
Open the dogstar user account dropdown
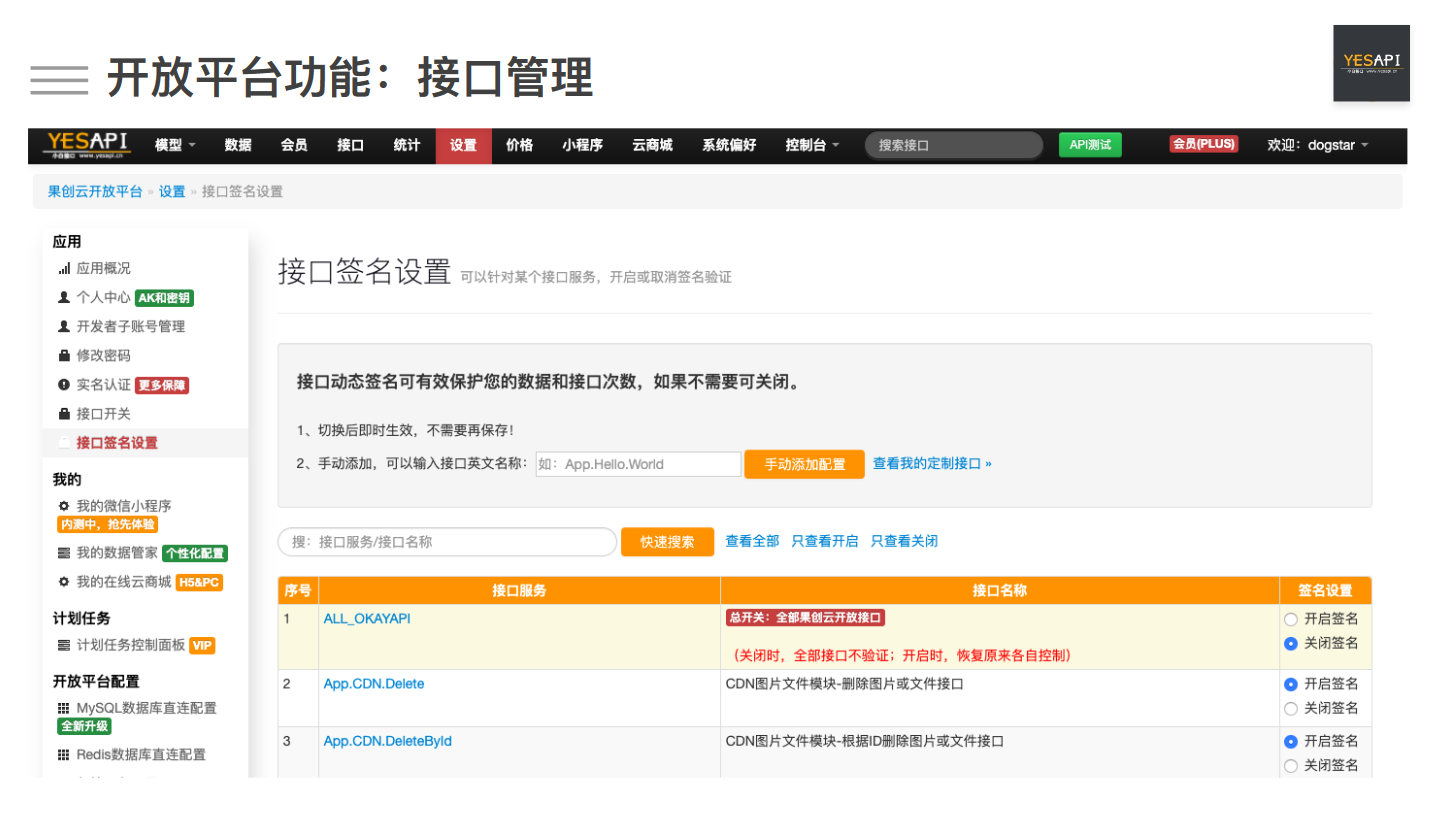click(1317, 145)
